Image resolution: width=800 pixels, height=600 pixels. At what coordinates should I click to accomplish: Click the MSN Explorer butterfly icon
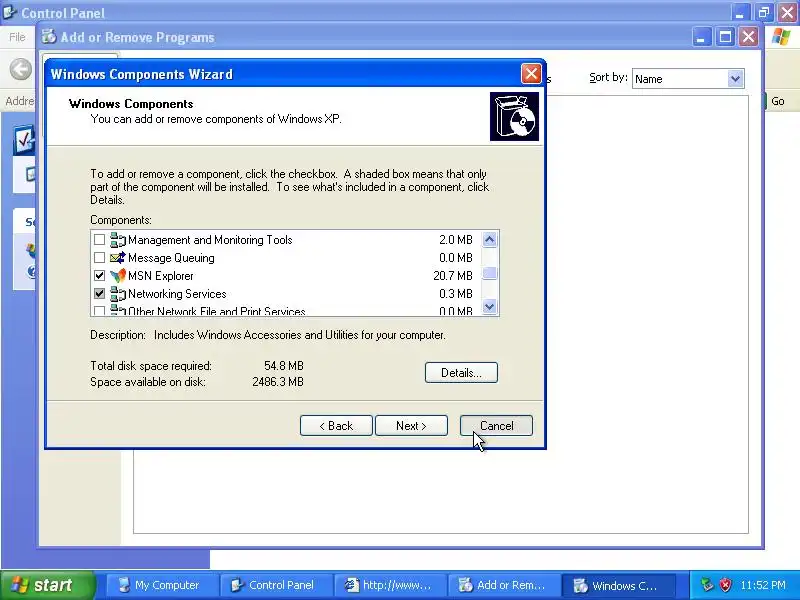118,276
